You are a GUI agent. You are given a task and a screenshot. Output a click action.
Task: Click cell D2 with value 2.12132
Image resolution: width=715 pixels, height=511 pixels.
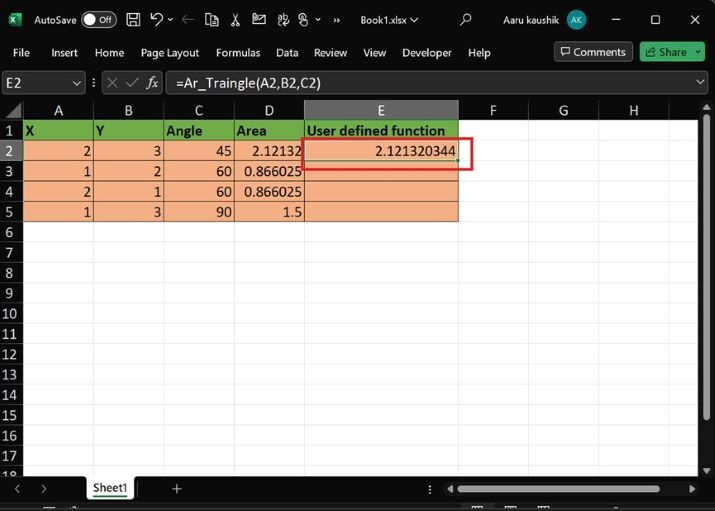pos(269,151)
